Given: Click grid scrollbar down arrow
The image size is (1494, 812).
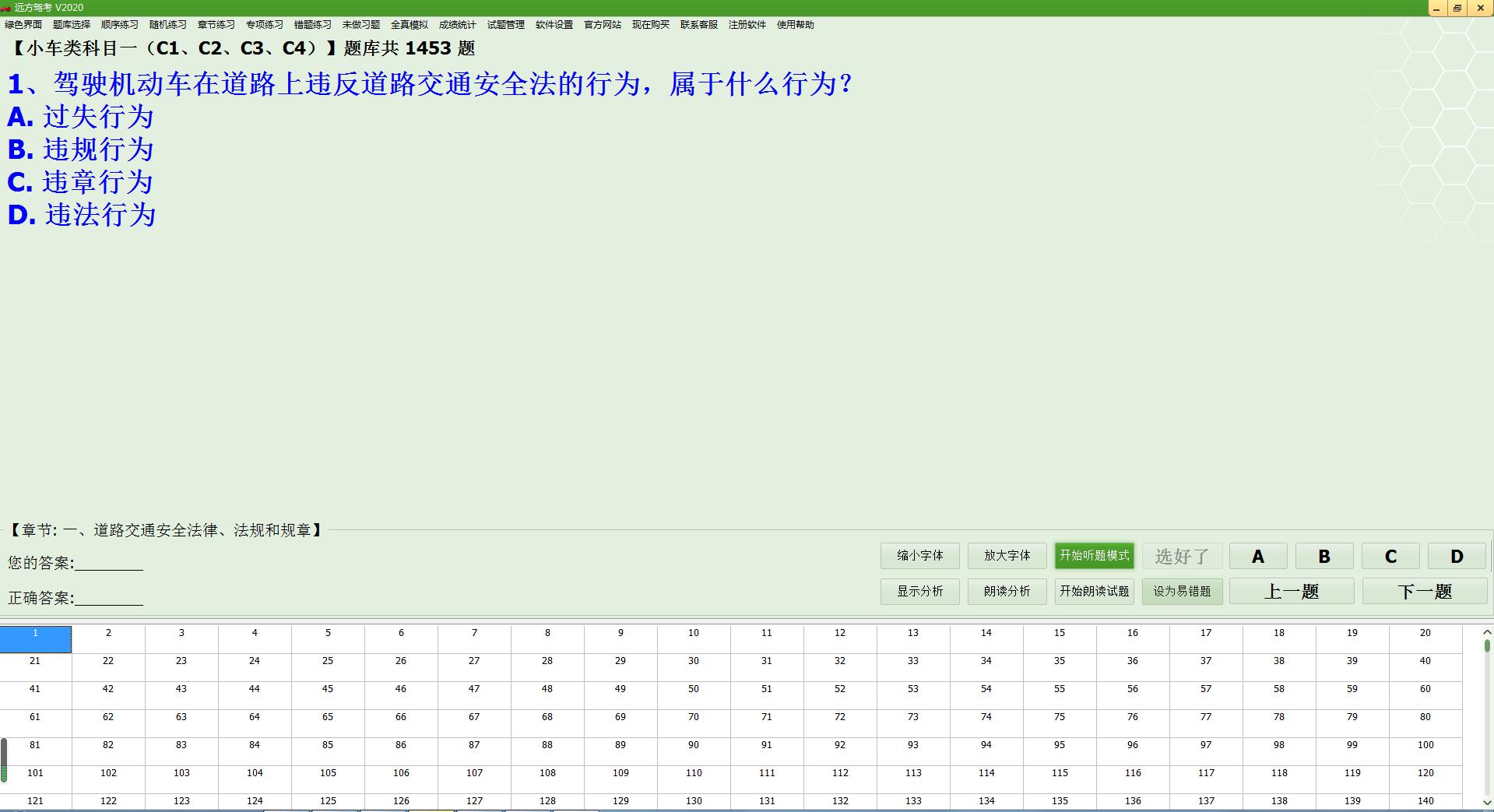Looking at the screenshot, I should click(x=1487, y=803).
